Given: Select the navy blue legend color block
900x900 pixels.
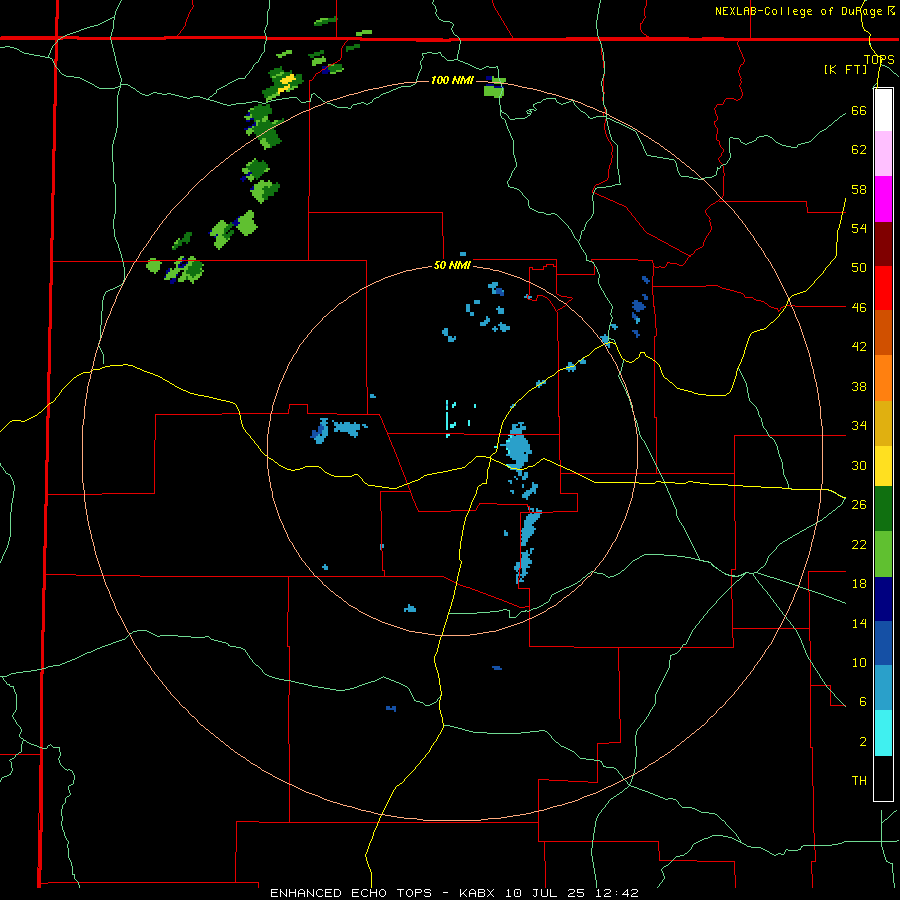Looking at the screenshot, I should (x=883, y=599).
